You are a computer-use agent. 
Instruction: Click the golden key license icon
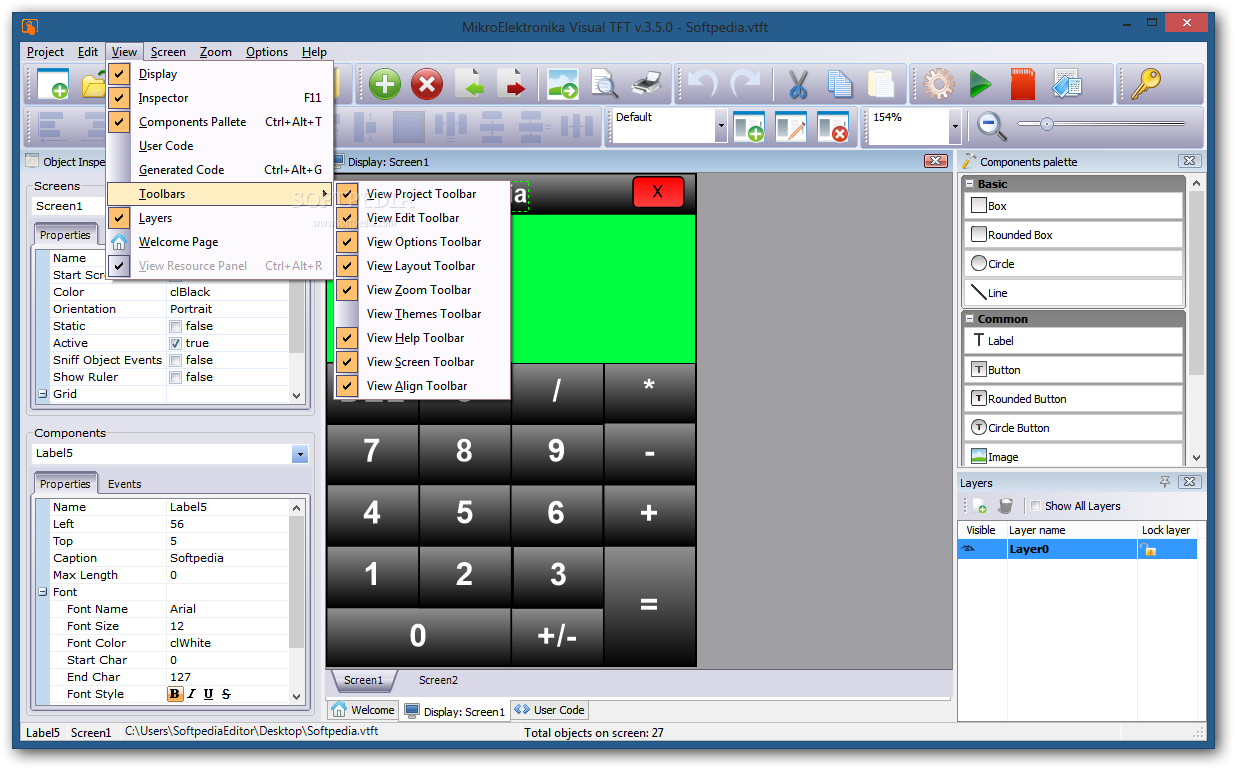[x=1145, y=84]
